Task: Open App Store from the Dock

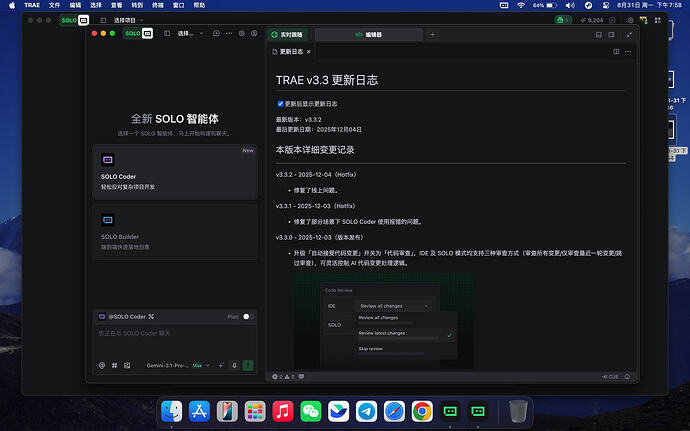Action: point(199,411)
